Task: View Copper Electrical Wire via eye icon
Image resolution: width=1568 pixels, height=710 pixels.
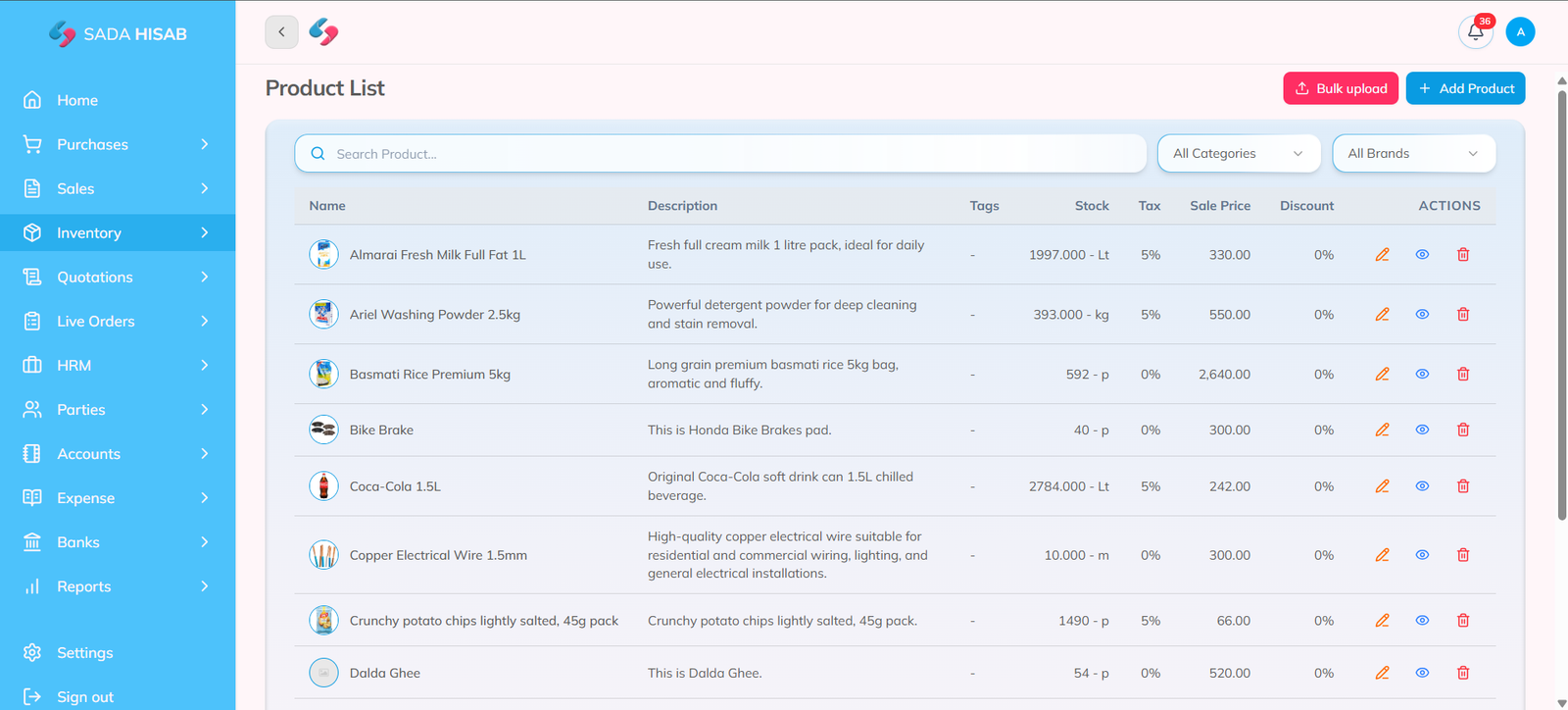Action: pyautogui.click(x=1422, y=555)
